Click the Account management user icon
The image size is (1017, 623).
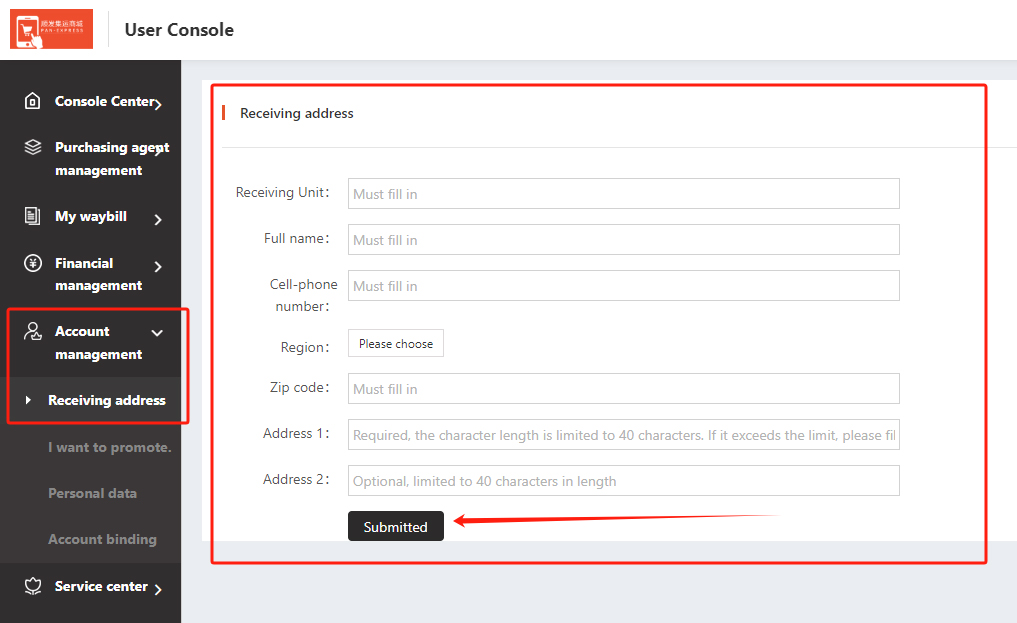click(32, 331)
